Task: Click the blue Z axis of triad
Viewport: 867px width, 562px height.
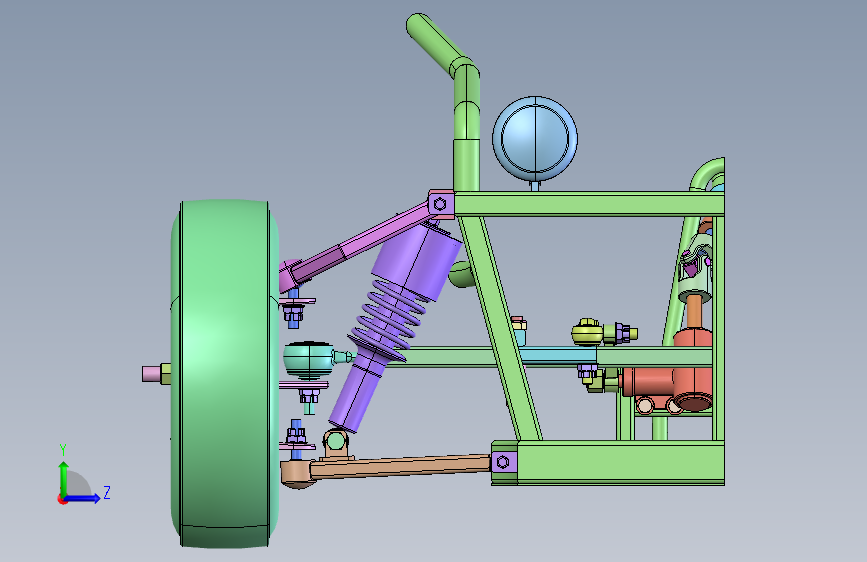Action: tap(83, 498)
